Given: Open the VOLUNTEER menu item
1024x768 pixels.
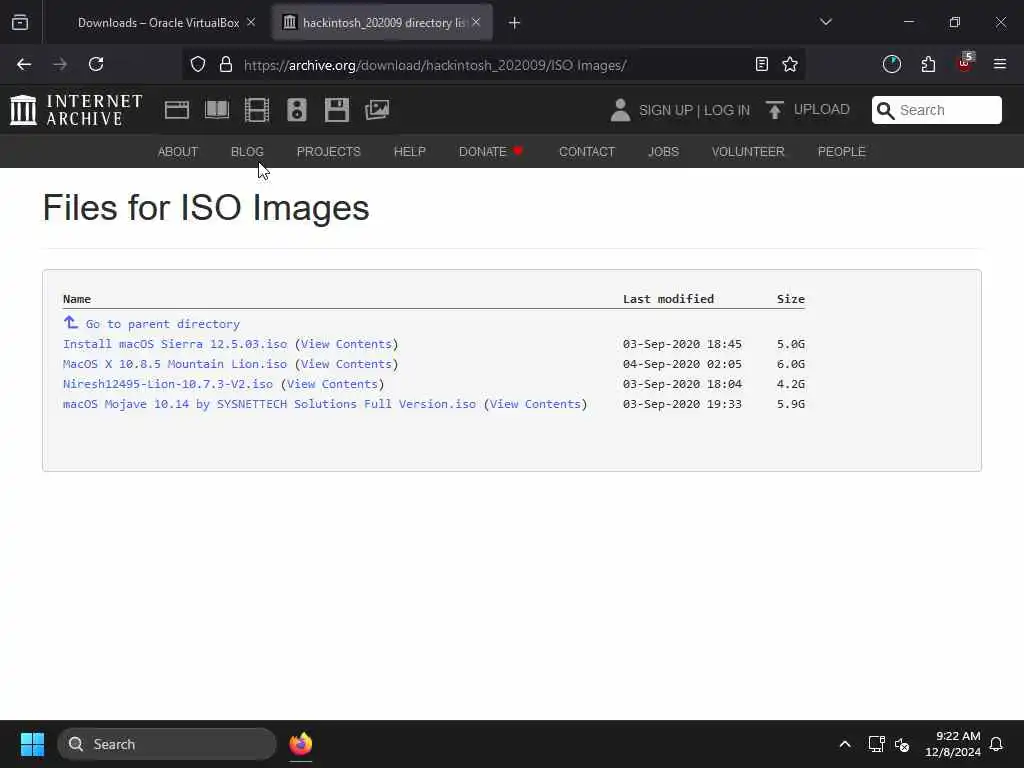Looking at the screenshot, I should (748, 152).
